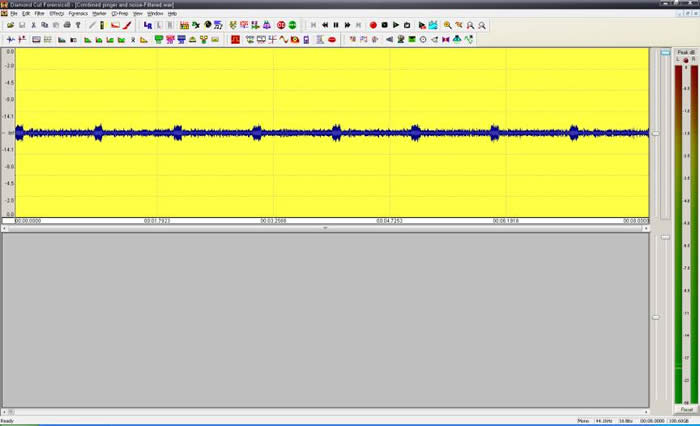Click the yellow Zoom In magnifier
The height and width of the screenshot is (426, 700).
447,25
